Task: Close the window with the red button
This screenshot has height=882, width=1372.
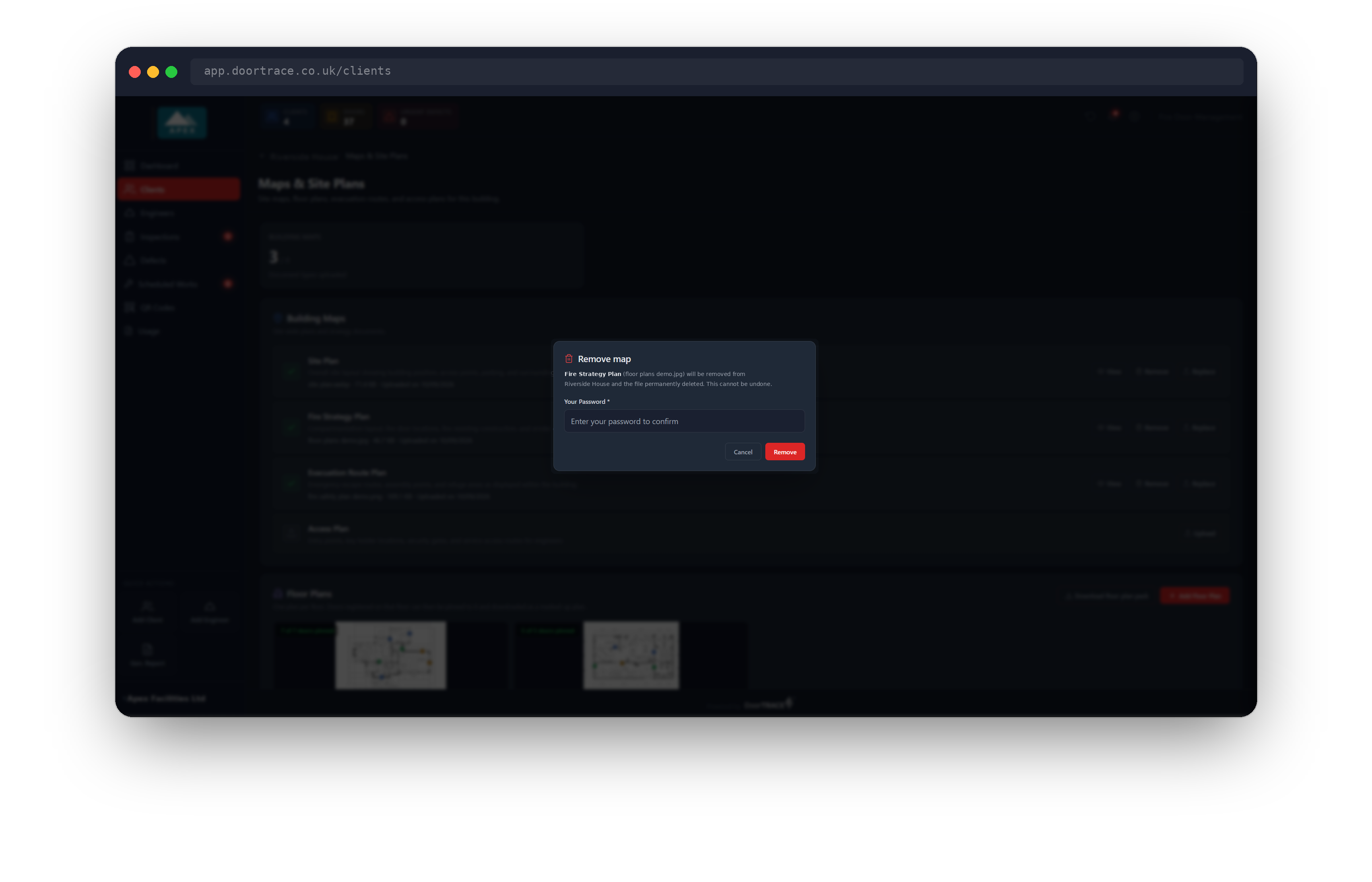Action: coord(135,72)
